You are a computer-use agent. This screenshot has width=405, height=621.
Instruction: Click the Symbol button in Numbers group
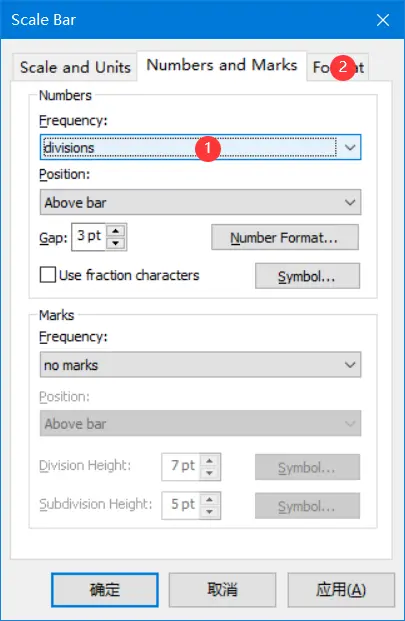pyautogui.click(x=307, y=276)
